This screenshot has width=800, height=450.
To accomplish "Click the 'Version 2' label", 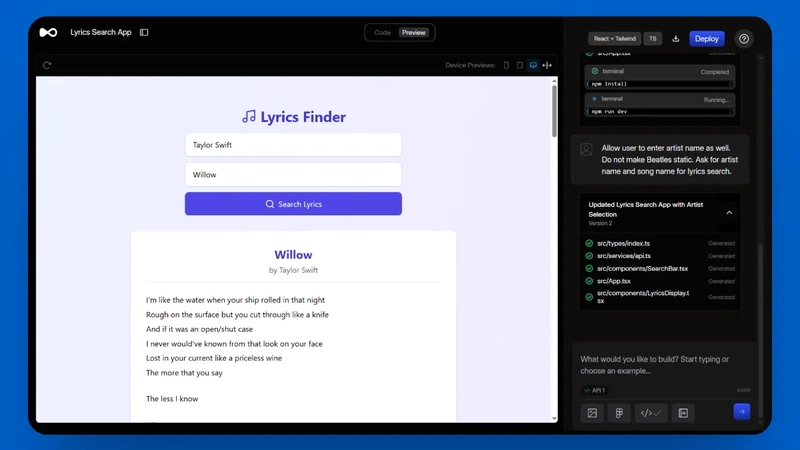I will click(x=600, y=223).
